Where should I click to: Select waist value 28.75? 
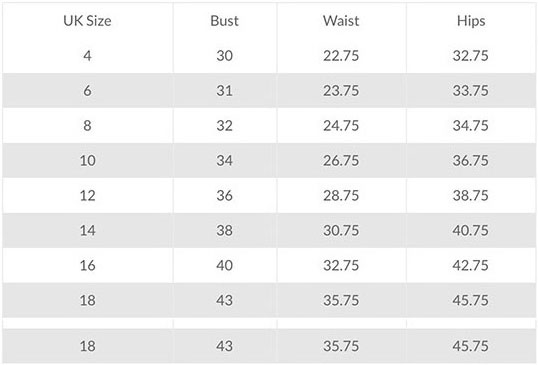click(x=341, y=196)
